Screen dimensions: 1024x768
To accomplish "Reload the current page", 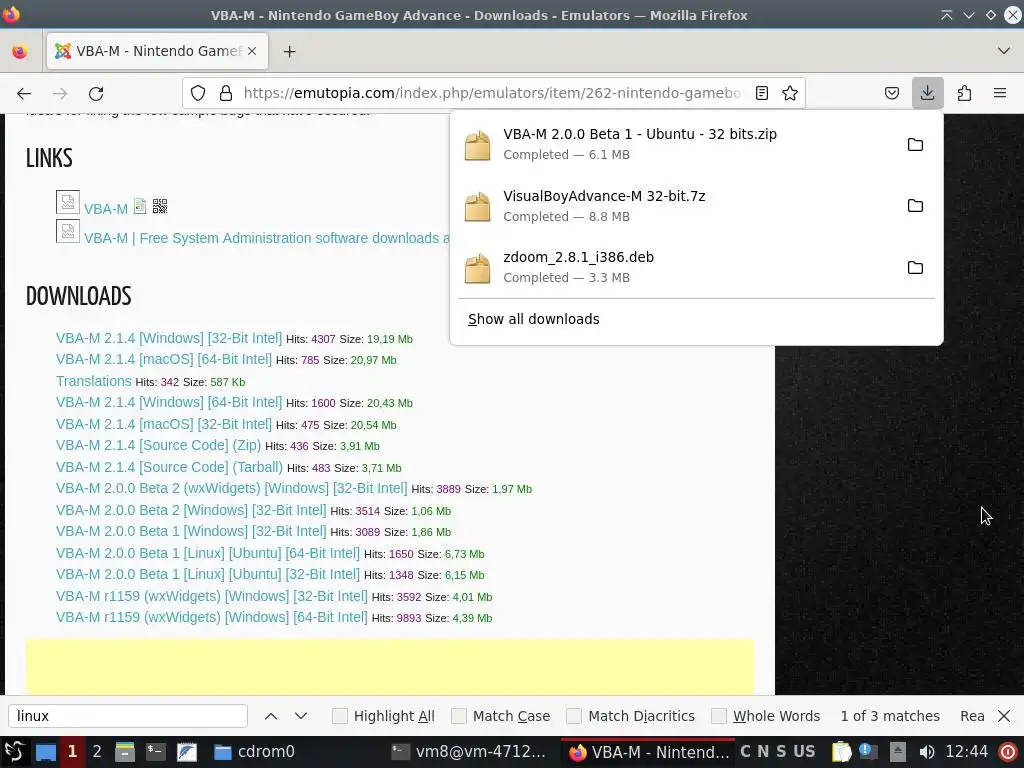I will coord(96,93).
